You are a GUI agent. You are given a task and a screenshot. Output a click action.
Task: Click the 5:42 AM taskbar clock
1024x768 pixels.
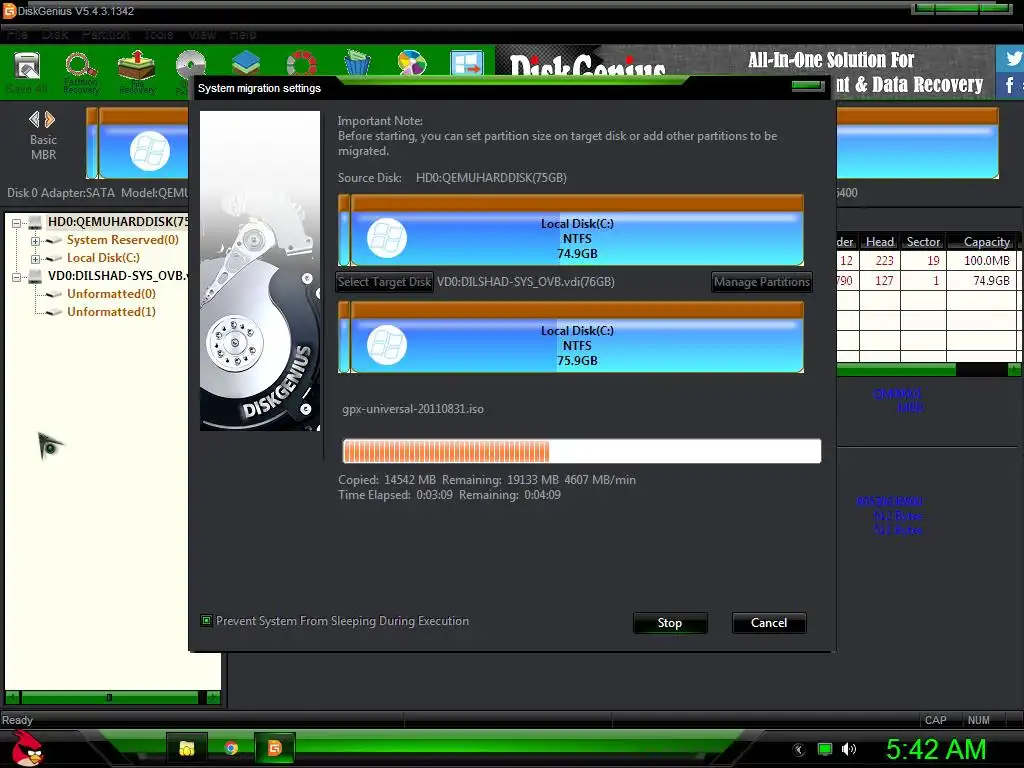(936, 750)
